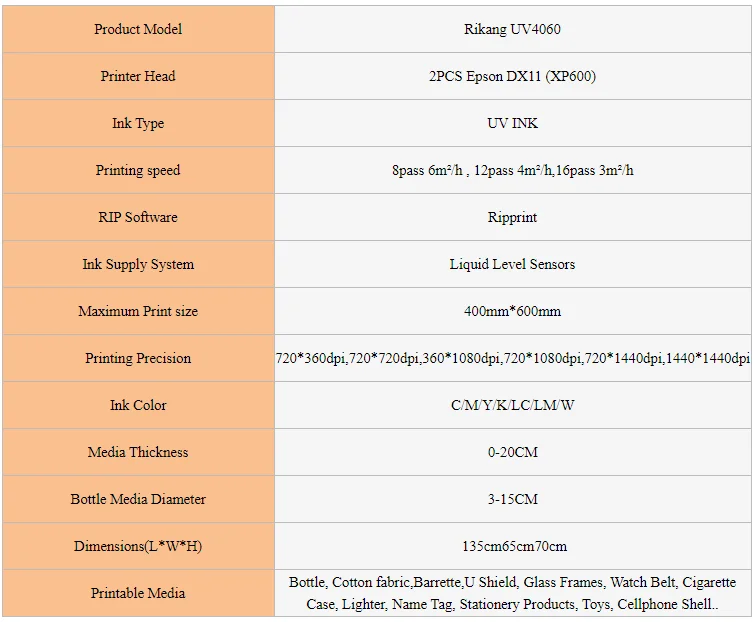Click the Printable Media label cell
Viewport: 755px width, 622px height.
click(x=138, y=593)
